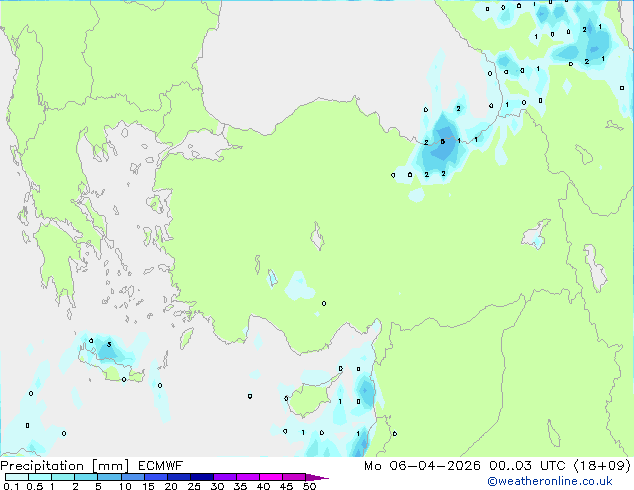
Task: Click the date 'Mo 06-04-2026 00..03 UTC (18+09)'
Action: point(497,466)
